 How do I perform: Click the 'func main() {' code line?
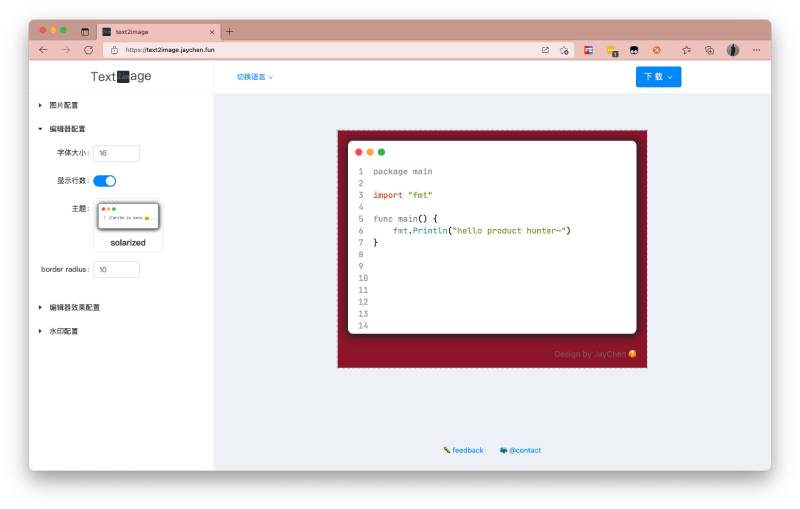point(405,219)
